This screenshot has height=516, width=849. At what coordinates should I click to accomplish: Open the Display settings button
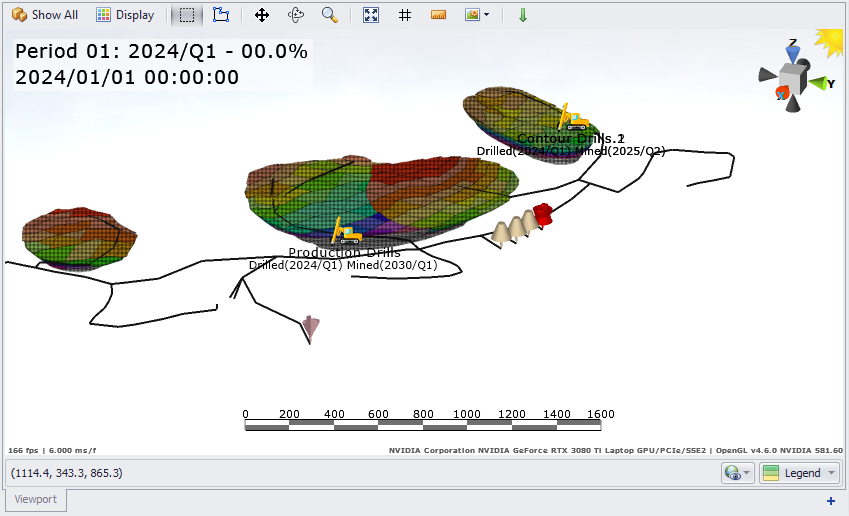[125, 15]
